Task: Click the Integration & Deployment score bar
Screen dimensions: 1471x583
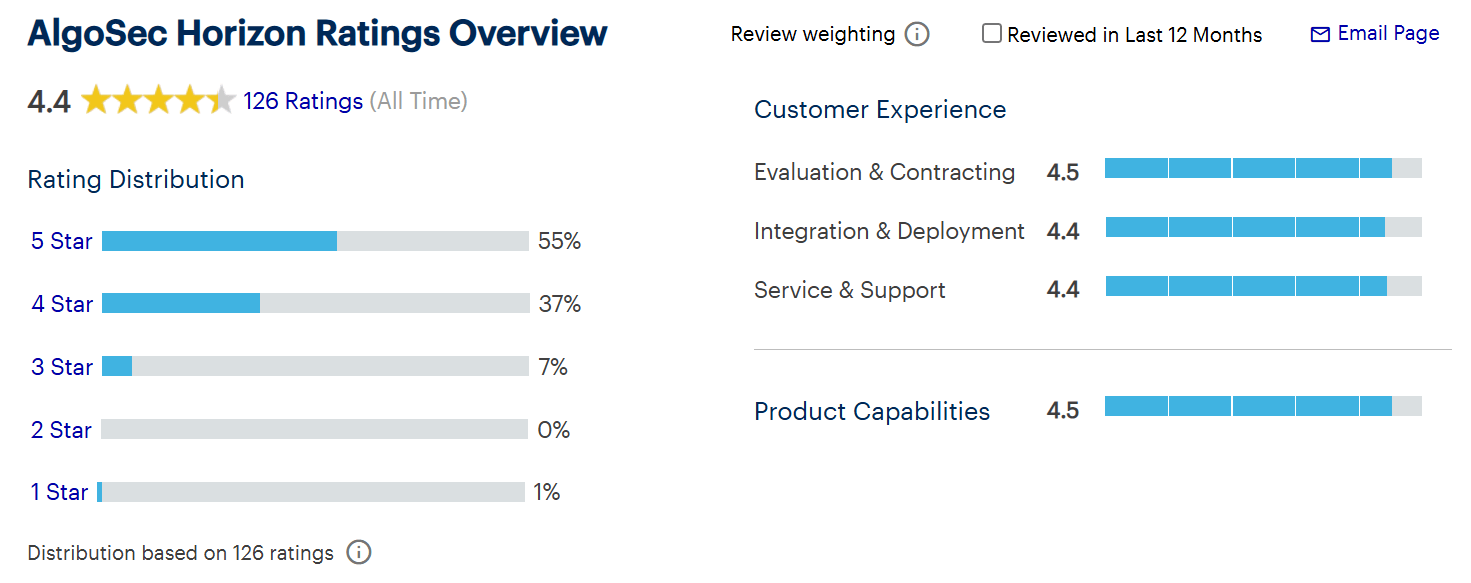Action: click(x=1262, y=228)
